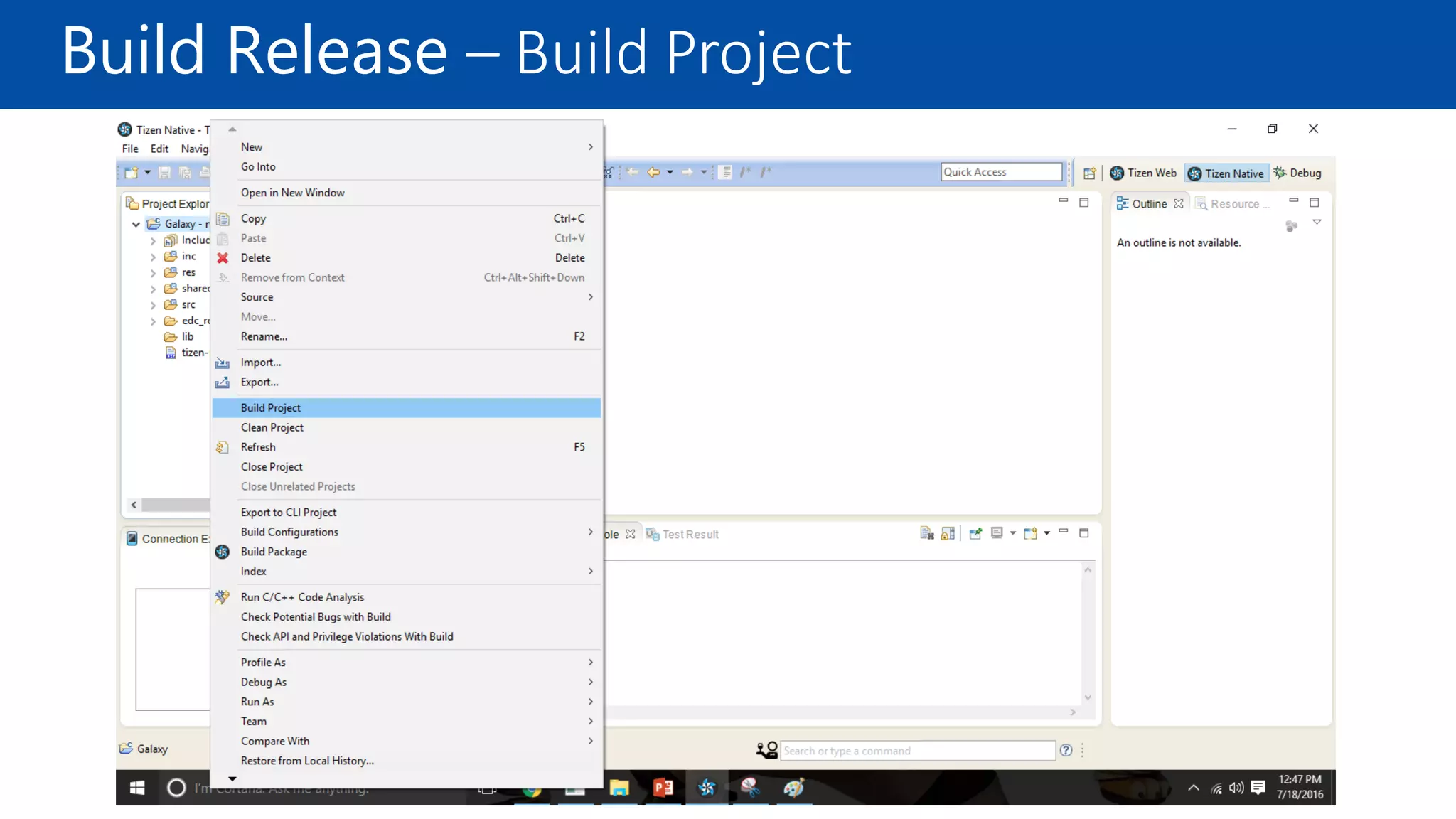This screenshot has width=1456, height=819.
Task: Click the console vertical scrollbar down arrow
Action: pyautogui.click(x=1088, y=697)
